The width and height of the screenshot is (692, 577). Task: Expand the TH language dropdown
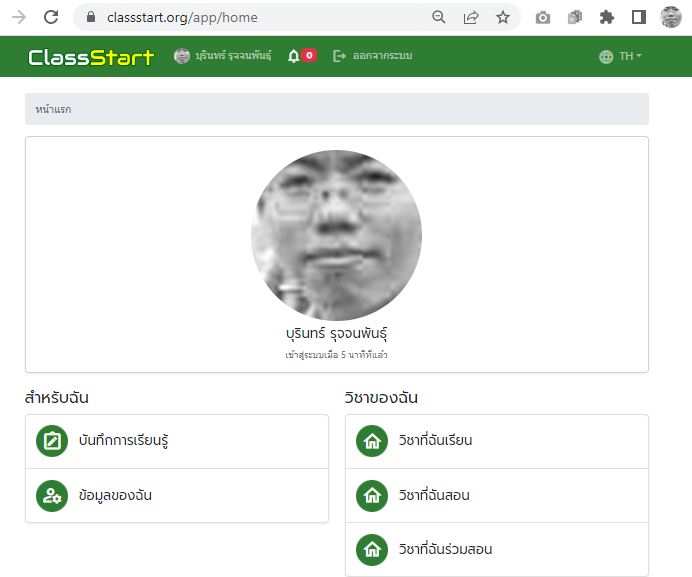tap(631, 56)
